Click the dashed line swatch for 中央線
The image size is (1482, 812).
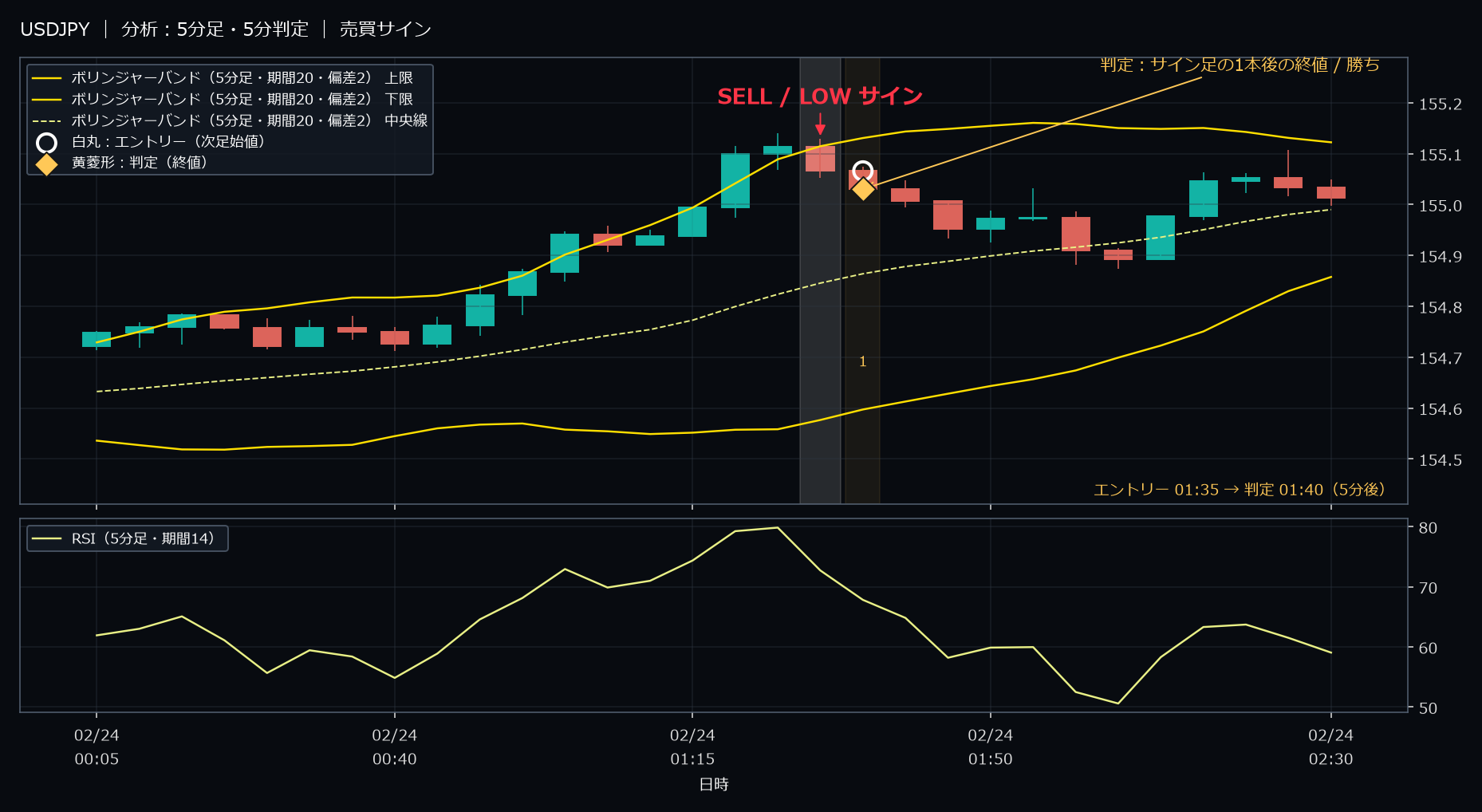point(46,121)
